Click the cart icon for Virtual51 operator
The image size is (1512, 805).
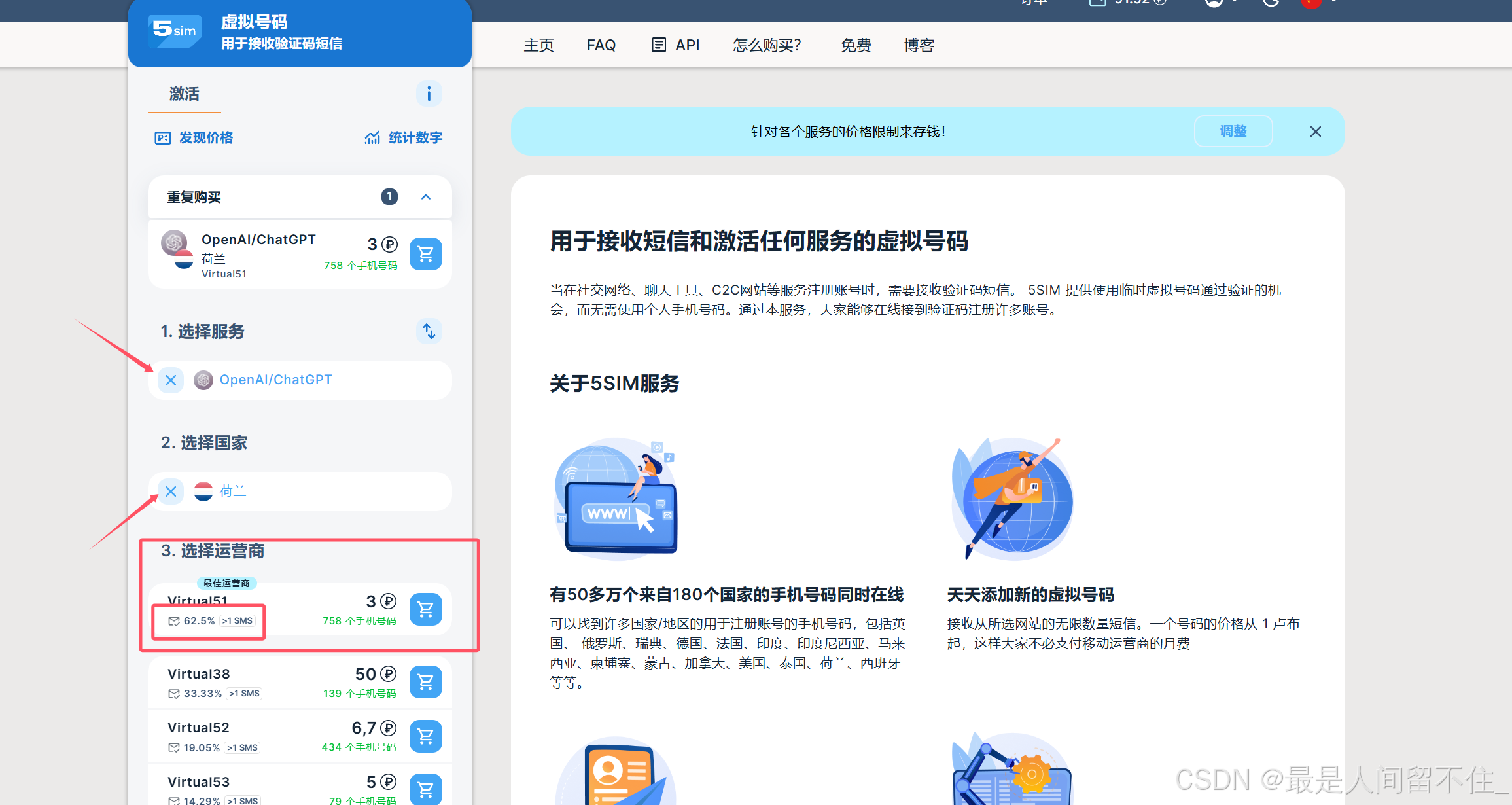pos(425,609)
